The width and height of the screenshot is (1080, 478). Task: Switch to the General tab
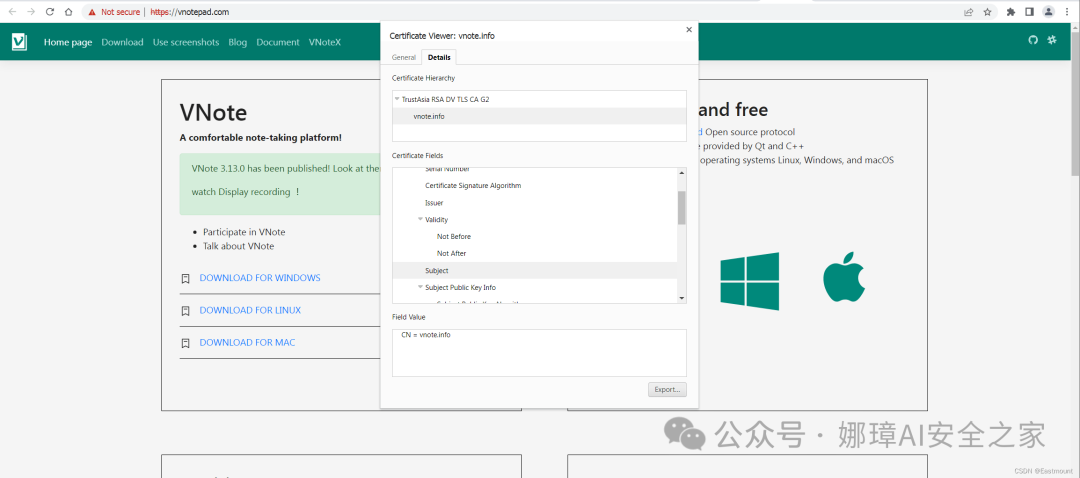(x=404, y=57)
